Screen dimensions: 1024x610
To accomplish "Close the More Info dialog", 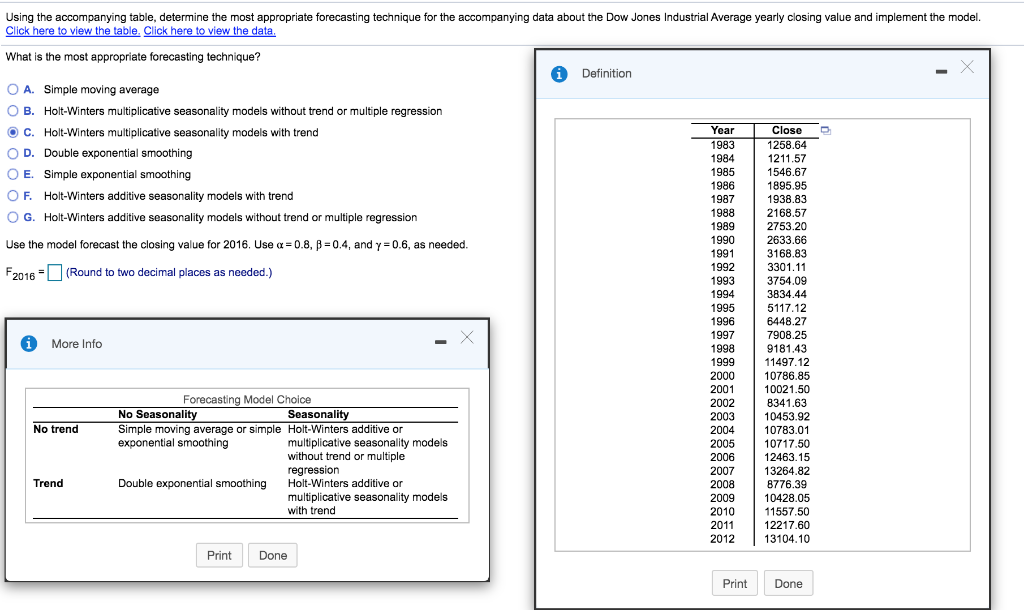I will click(x=467, y=337).
